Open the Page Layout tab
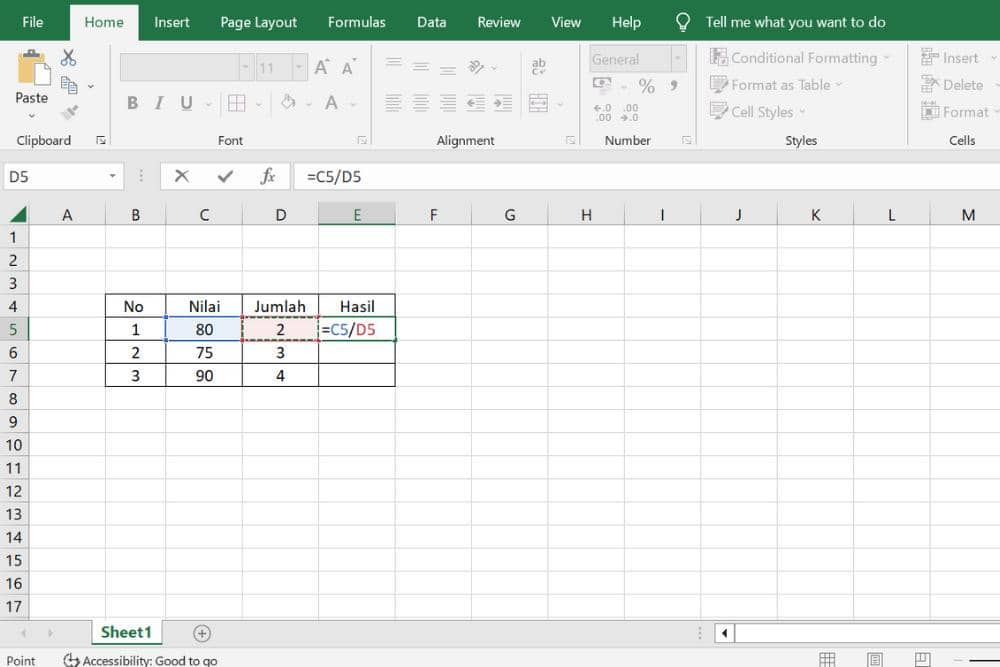This screenshot has height=667, width=1000. (258, 21)
